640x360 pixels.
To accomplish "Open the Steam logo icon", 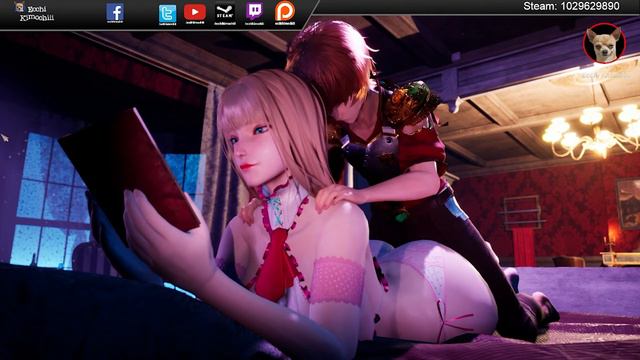I will (x=225, y=13).
